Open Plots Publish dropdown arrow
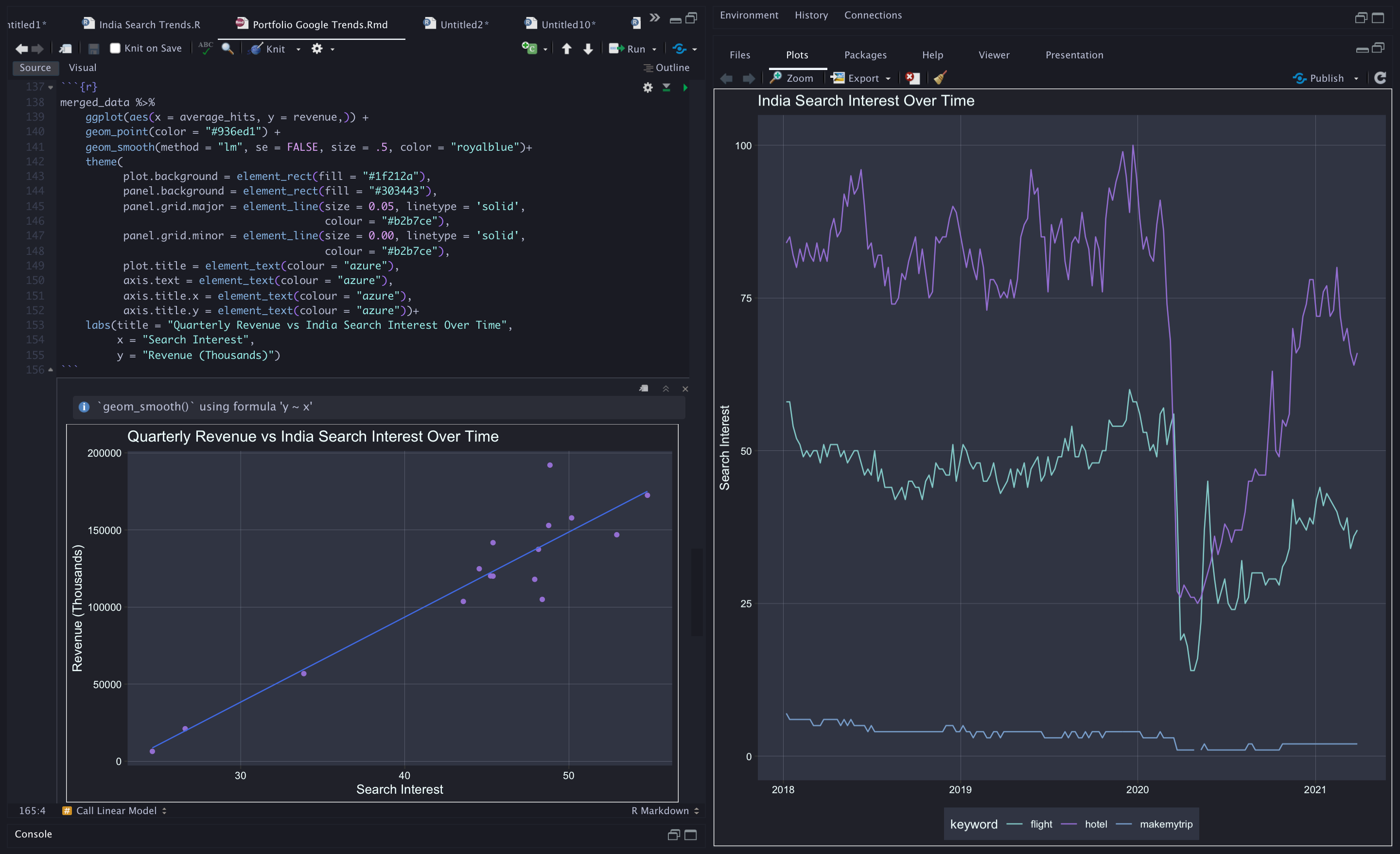 [1356, 78]
